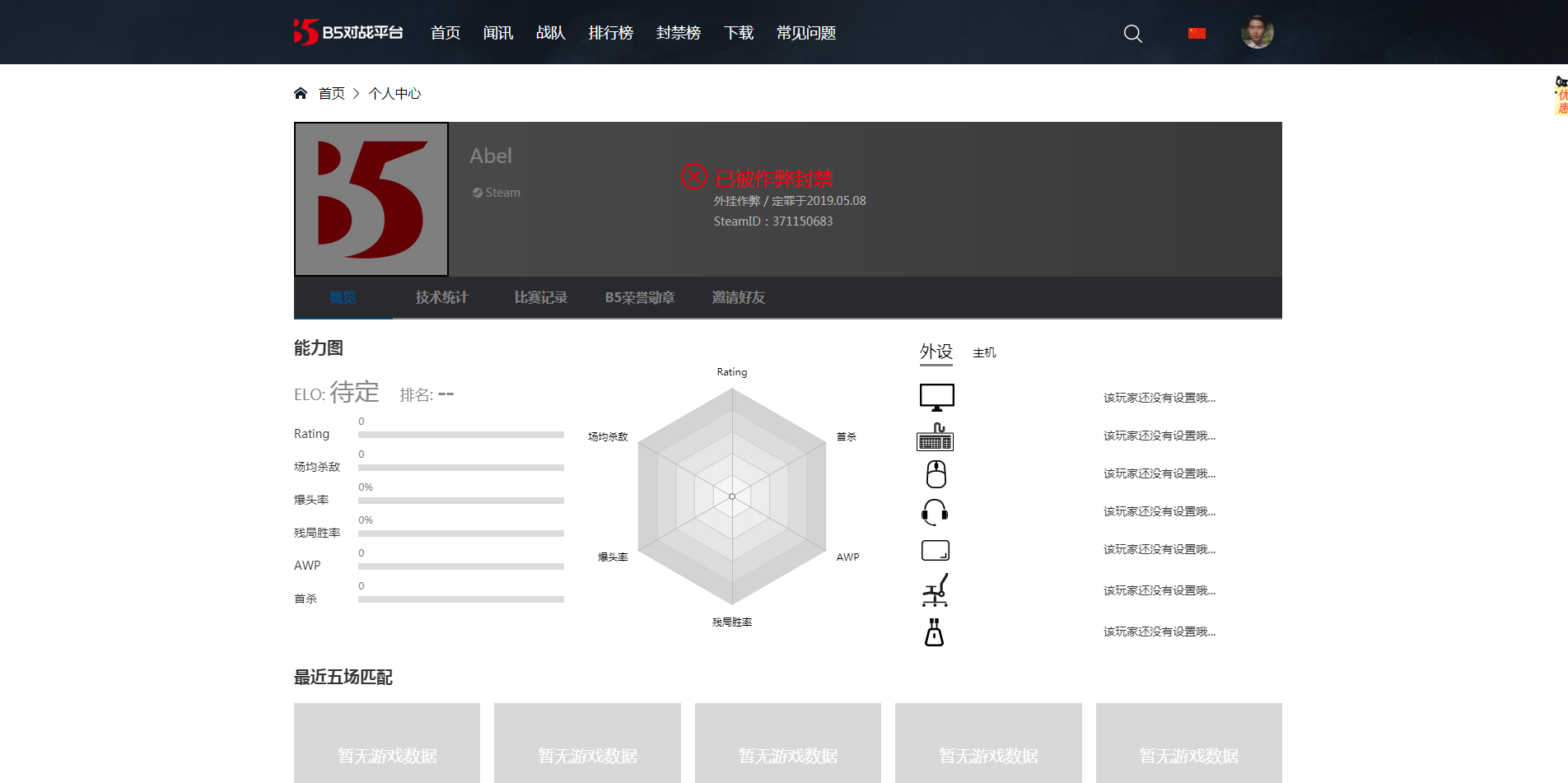Viewport: 1568px width, 783px height.
Task: Click the 个人中心 breadcrumb link
Action: 394,93
